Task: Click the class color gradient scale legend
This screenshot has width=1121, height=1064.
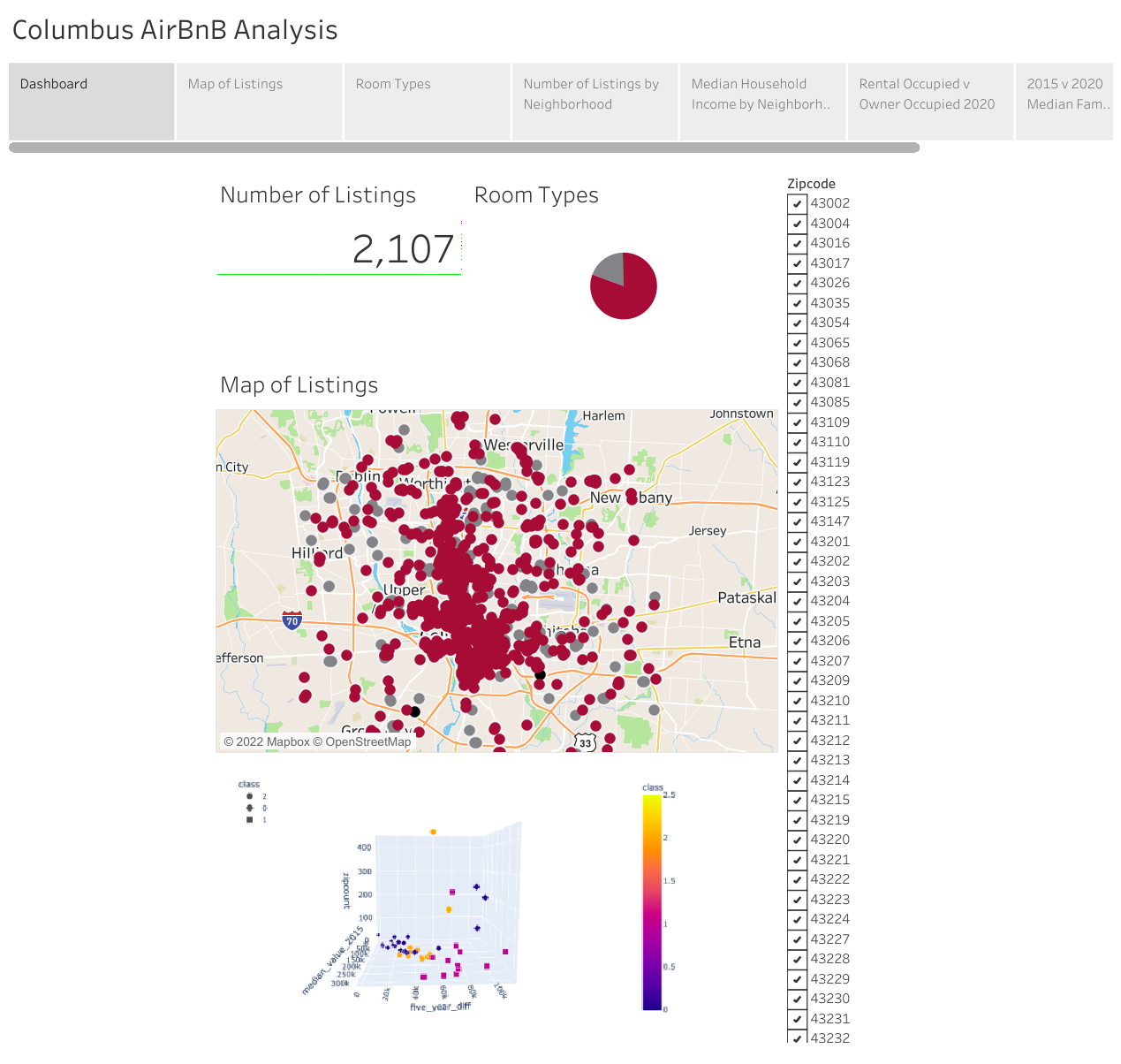Action: click(651, 901)
